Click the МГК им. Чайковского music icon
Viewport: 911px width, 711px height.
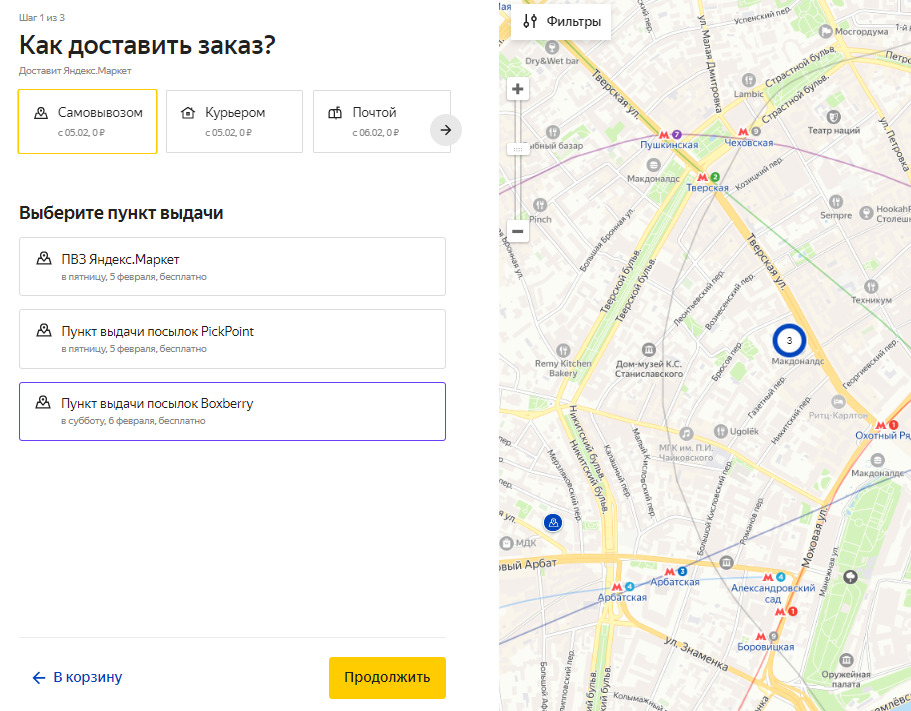(x=686, y=433)
